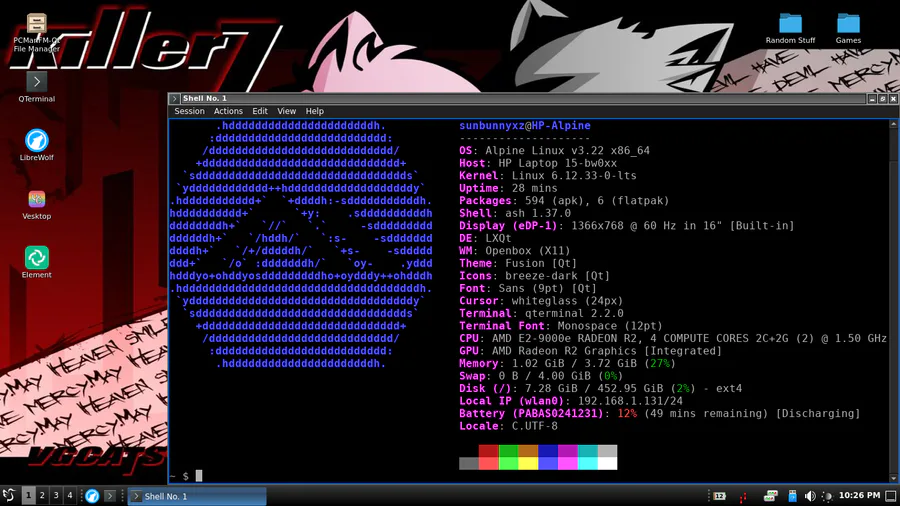Open the LibreWolf desktop icon
The height and width of the screenshot is (506, 900).
pyautogui.click(x=36, y=145)
